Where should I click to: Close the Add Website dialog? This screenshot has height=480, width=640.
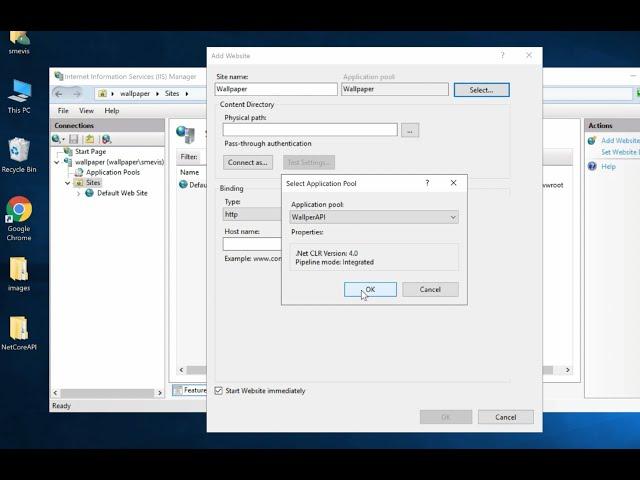[529, 55]
